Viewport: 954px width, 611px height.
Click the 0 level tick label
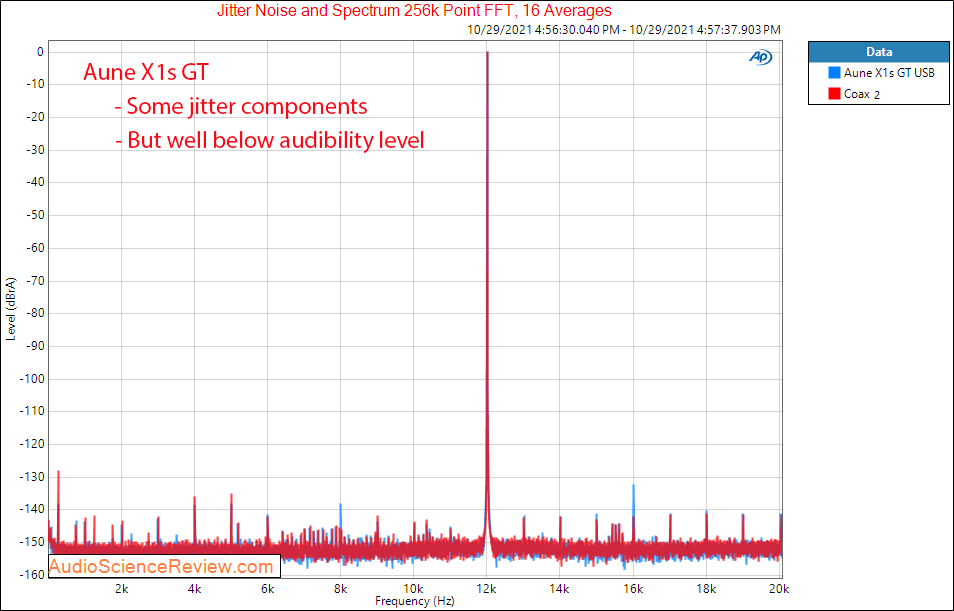pos(40,52)
